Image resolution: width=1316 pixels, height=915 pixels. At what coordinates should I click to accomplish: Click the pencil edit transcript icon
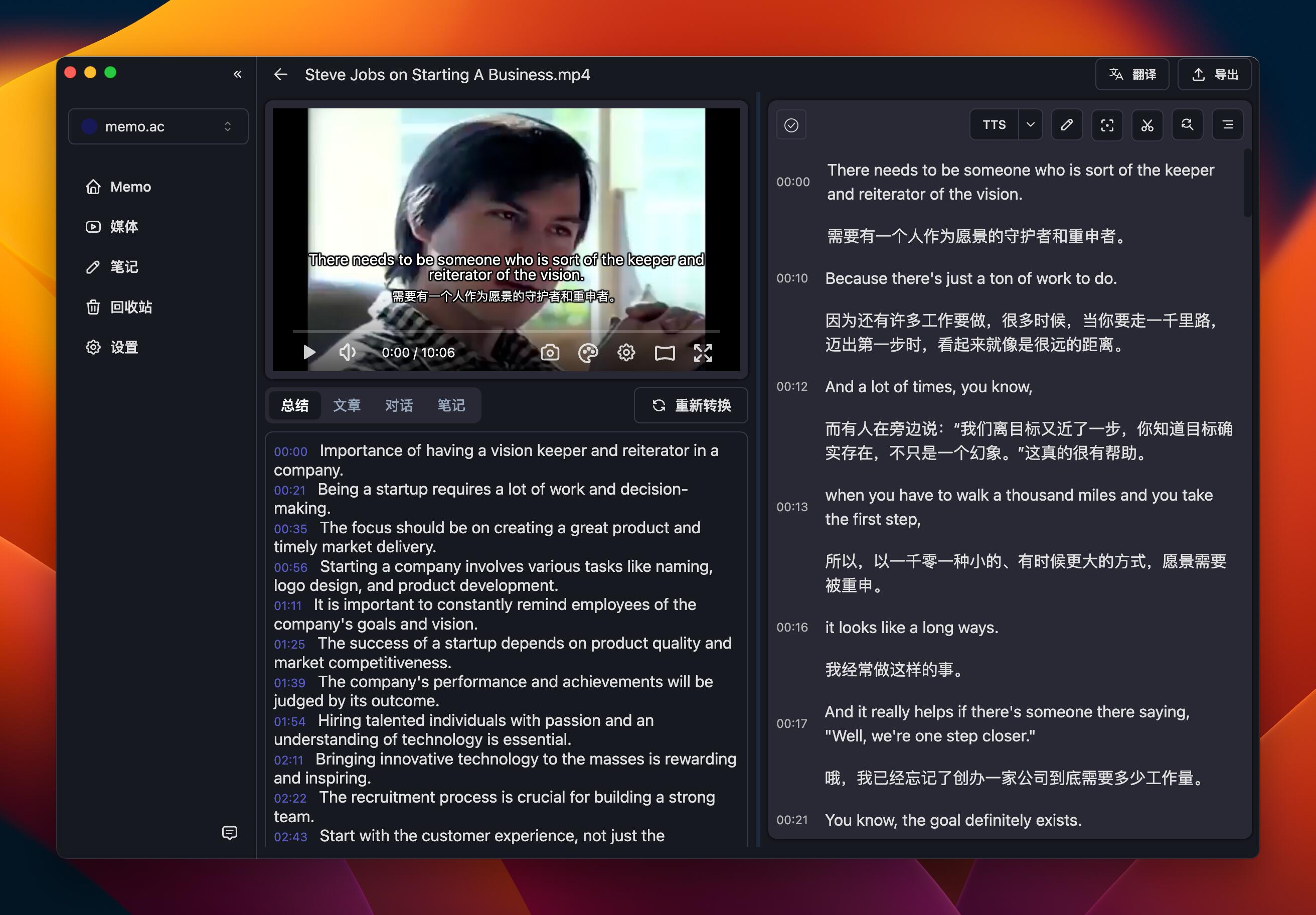1067,125
